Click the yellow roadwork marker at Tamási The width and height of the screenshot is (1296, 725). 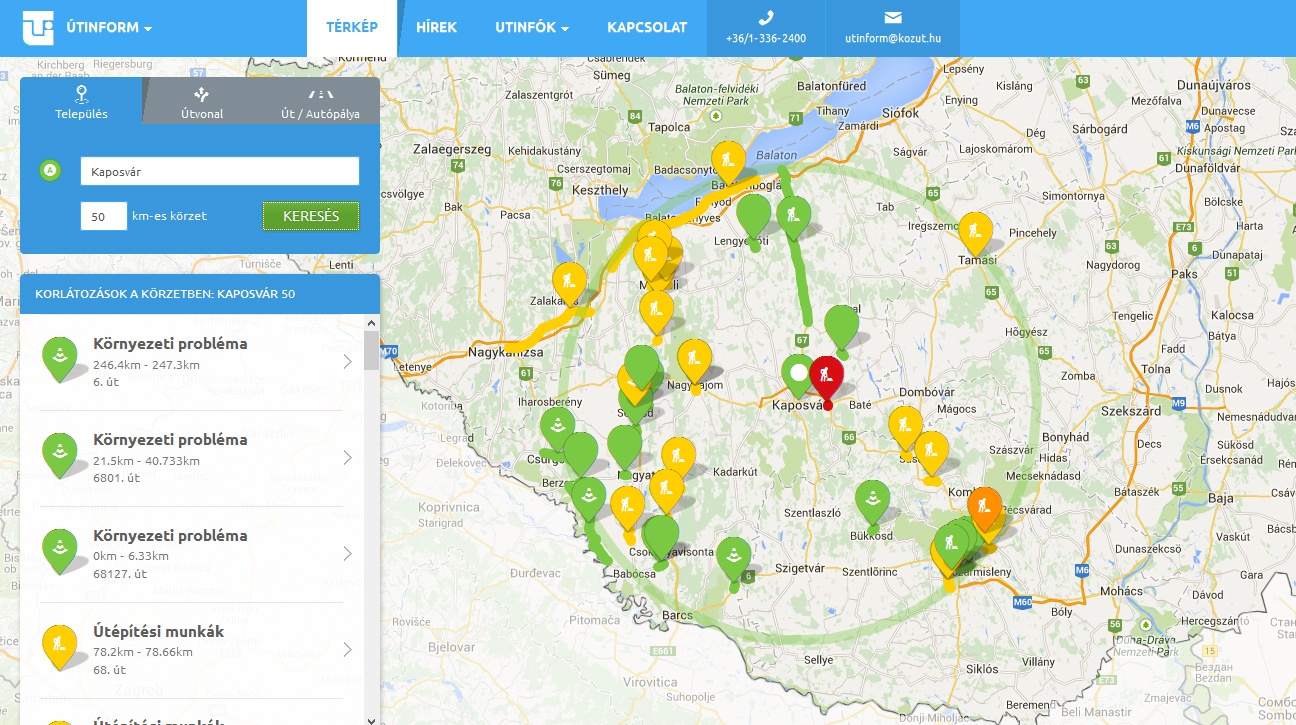[976, 233]
